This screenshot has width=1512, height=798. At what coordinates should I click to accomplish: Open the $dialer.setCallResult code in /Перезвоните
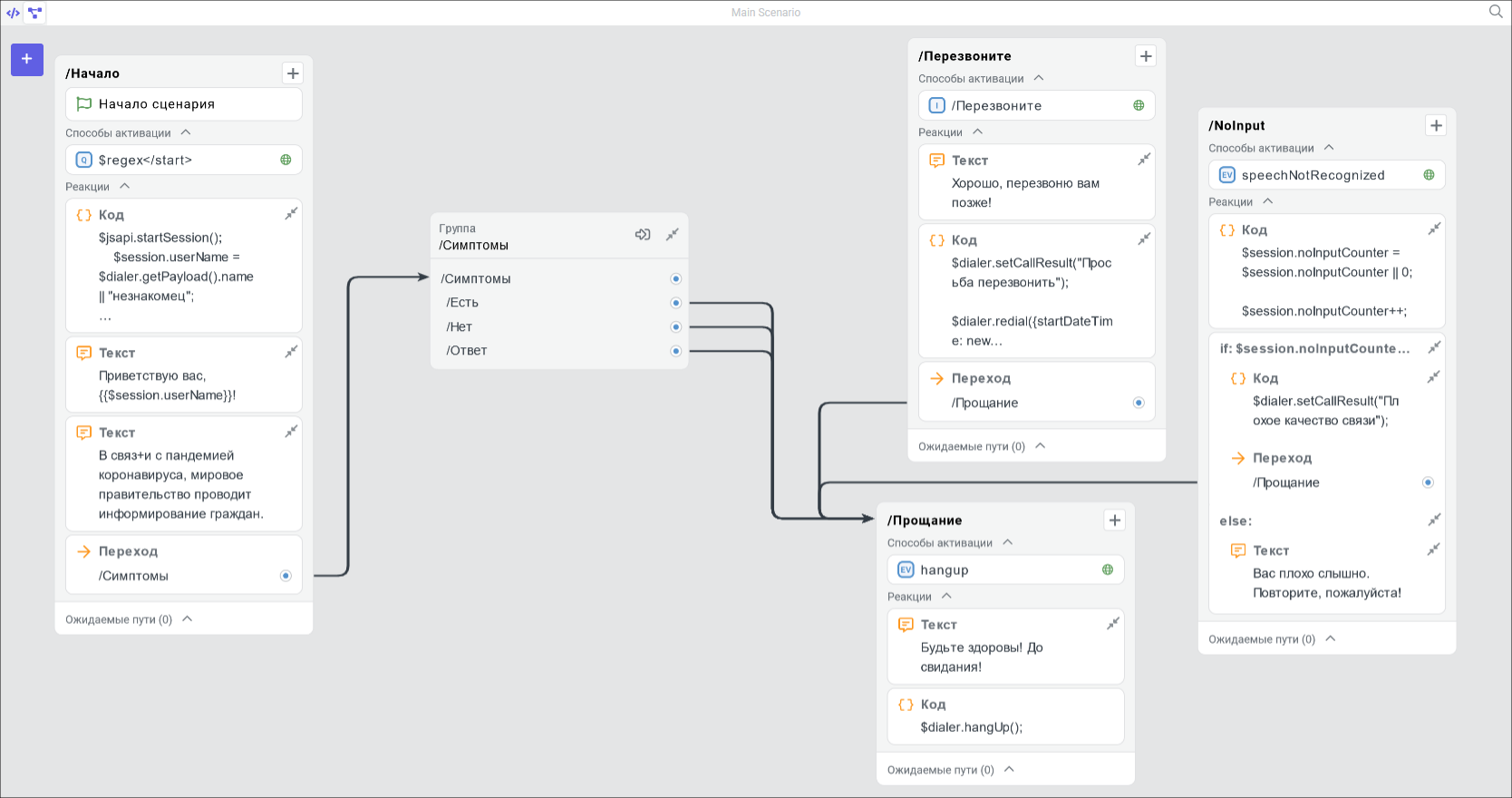pos(1037,290)
